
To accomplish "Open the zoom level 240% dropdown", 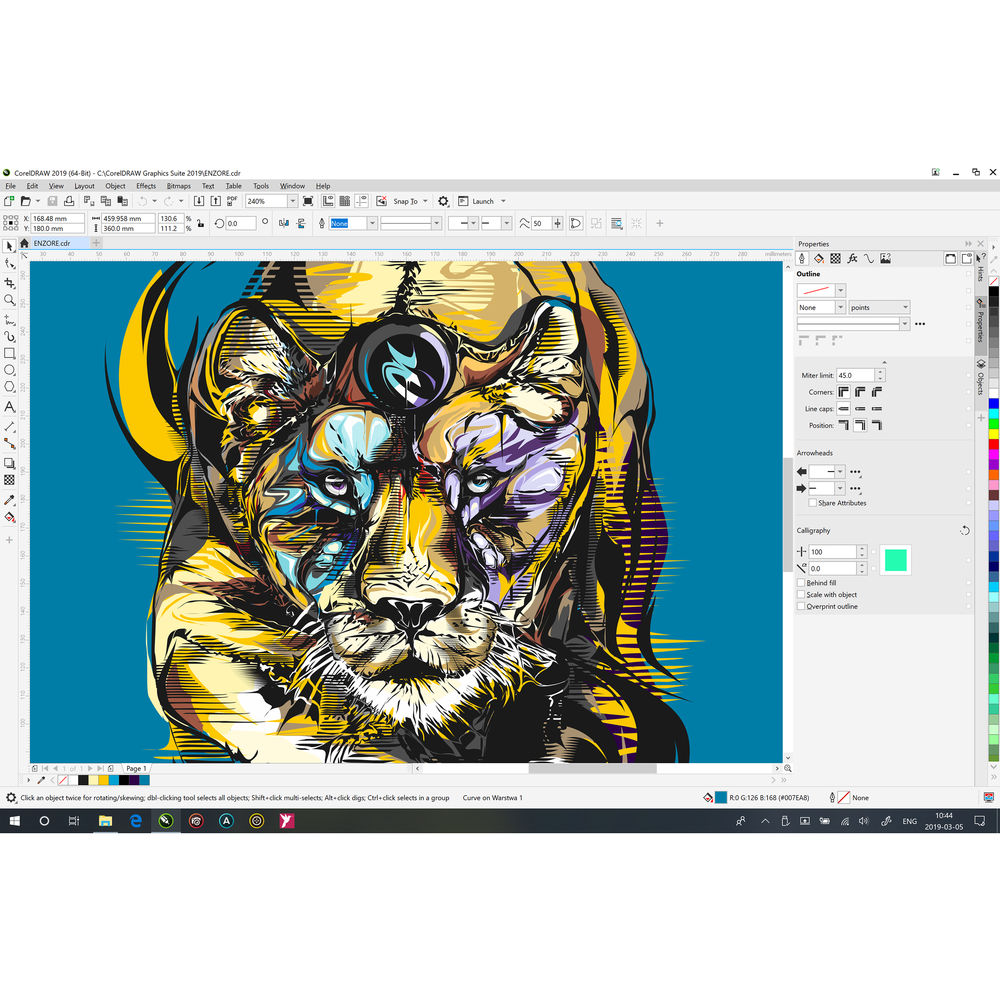I will [x=293, y=201].
